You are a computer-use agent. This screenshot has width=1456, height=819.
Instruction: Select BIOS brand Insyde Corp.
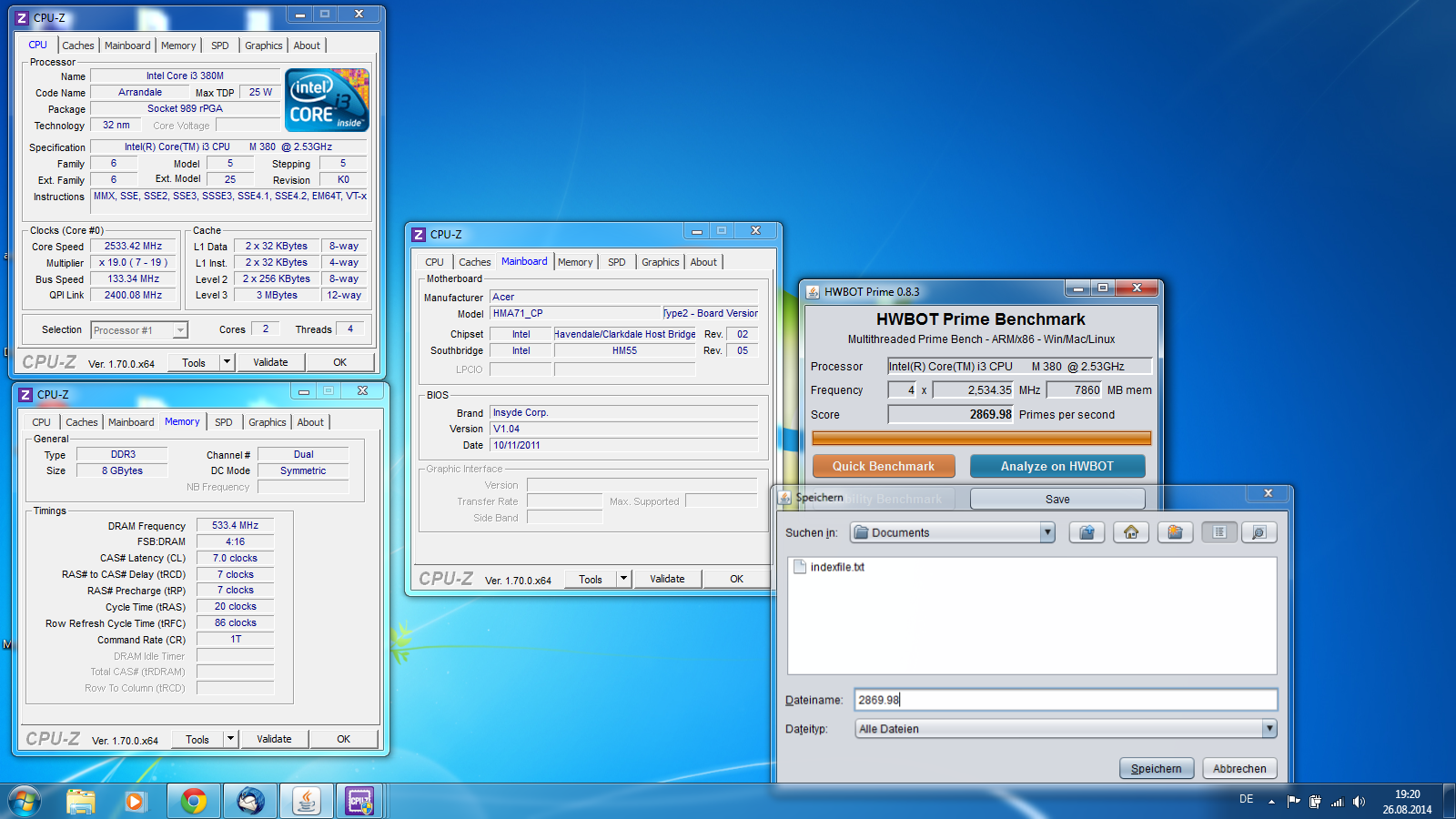click(x=623, y=412)
